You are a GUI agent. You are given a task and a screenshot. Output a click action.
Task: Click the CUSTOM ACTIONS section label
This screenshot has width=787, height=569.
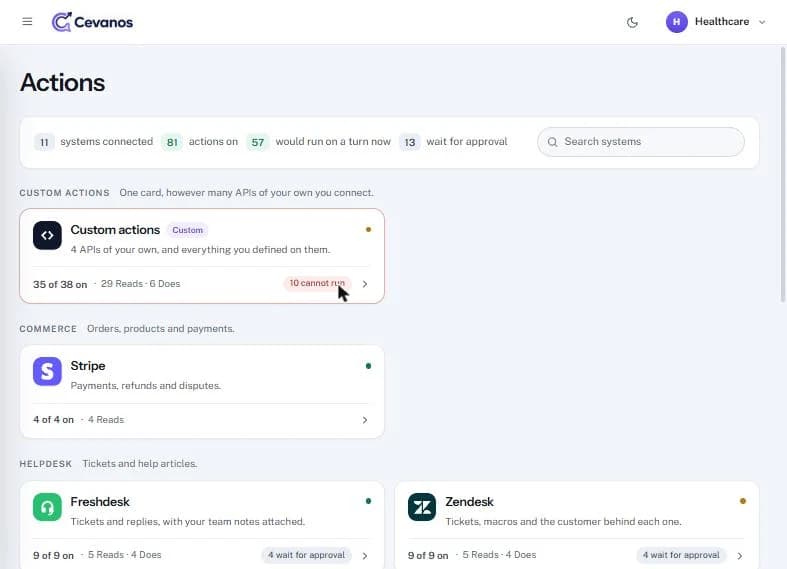click(64, 193)
